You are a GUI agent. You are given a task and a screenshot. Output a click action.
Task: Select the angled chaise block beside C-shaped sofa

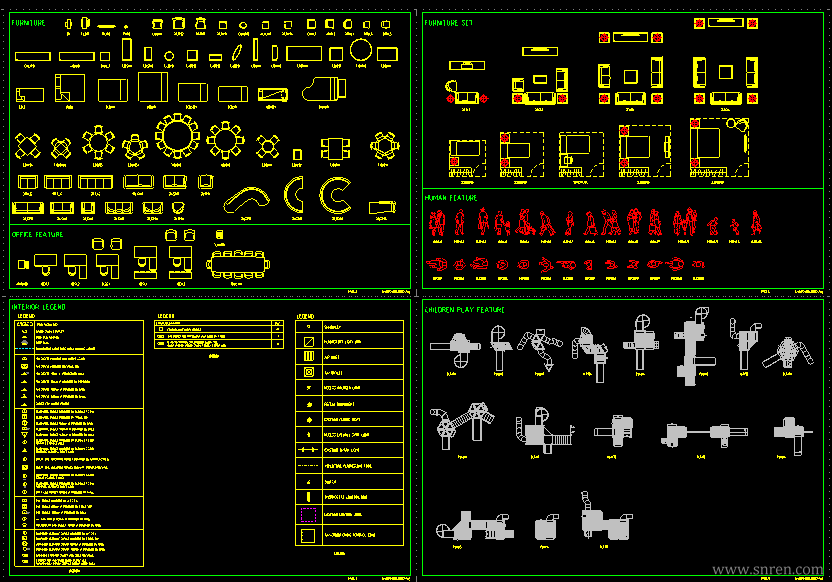(x=383, y=207)
